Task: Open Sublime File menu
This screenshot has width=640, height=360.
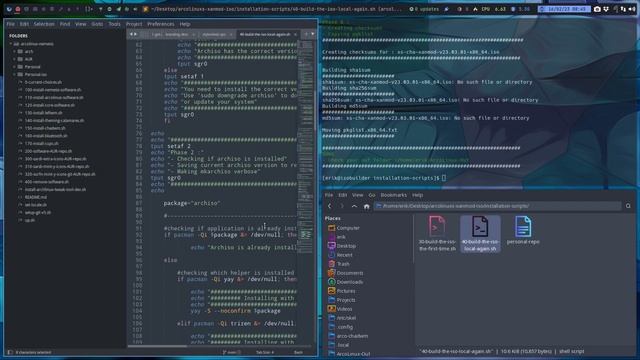Action: pyautogui.click(x=11, y=24)
